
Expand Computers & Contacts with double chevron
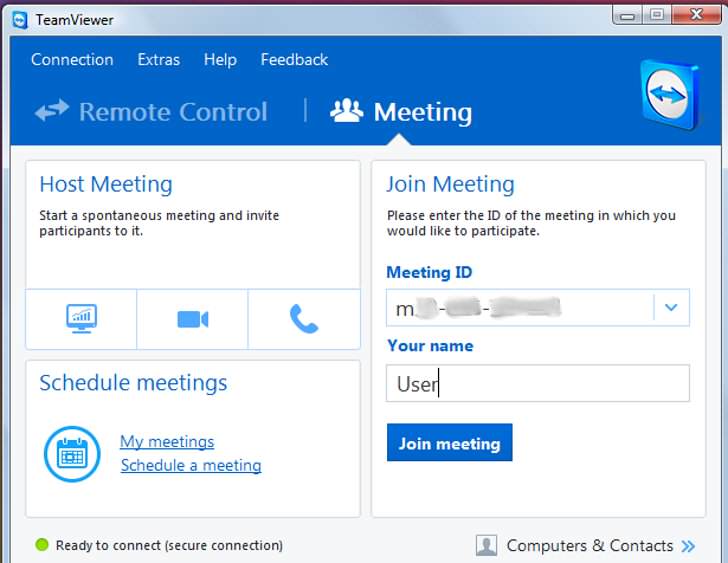pos(688,546)
